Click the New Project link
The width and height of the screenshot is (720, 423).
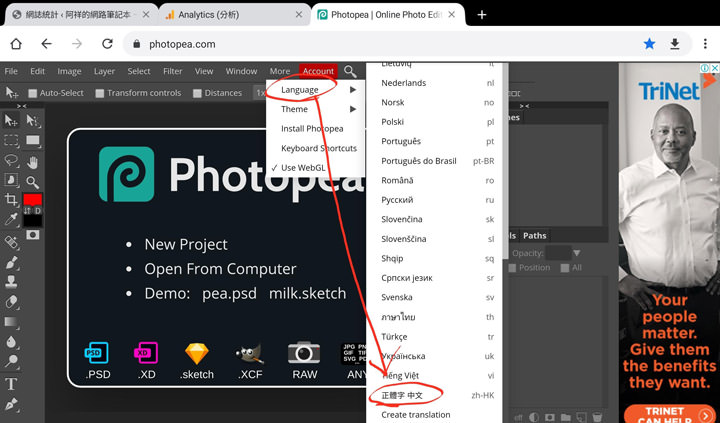[186, 244]
